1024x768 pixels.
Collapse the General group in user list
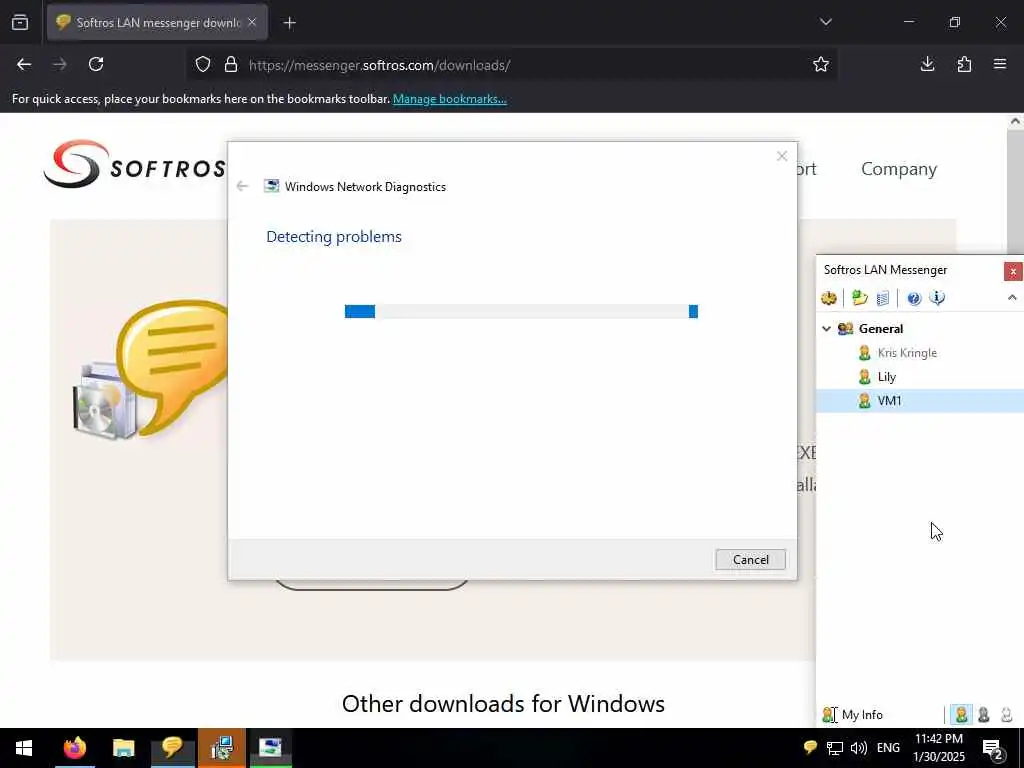click(826, 328)
